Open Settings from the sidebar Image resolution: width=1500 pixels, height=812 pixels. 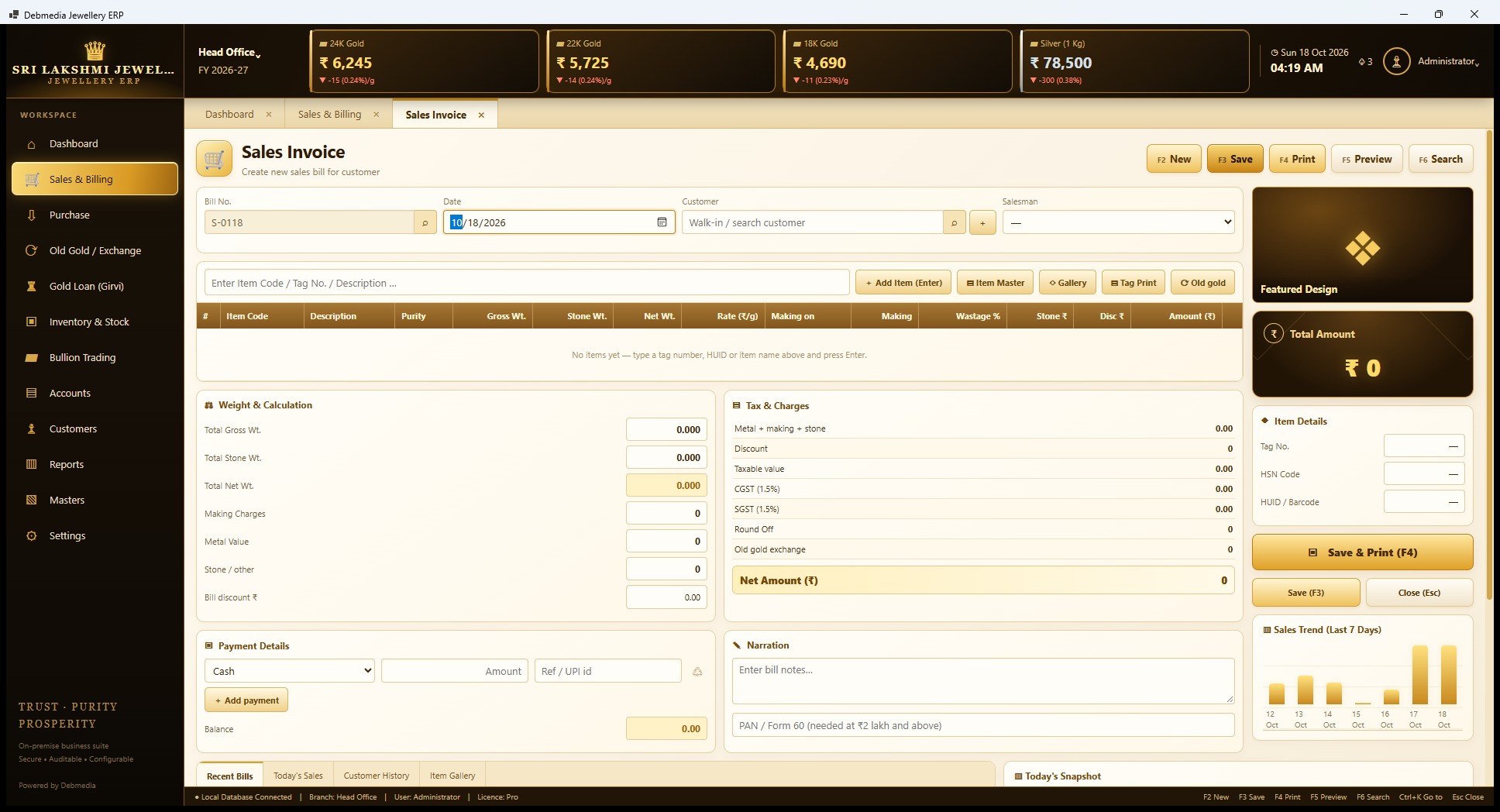pos(95,536)
